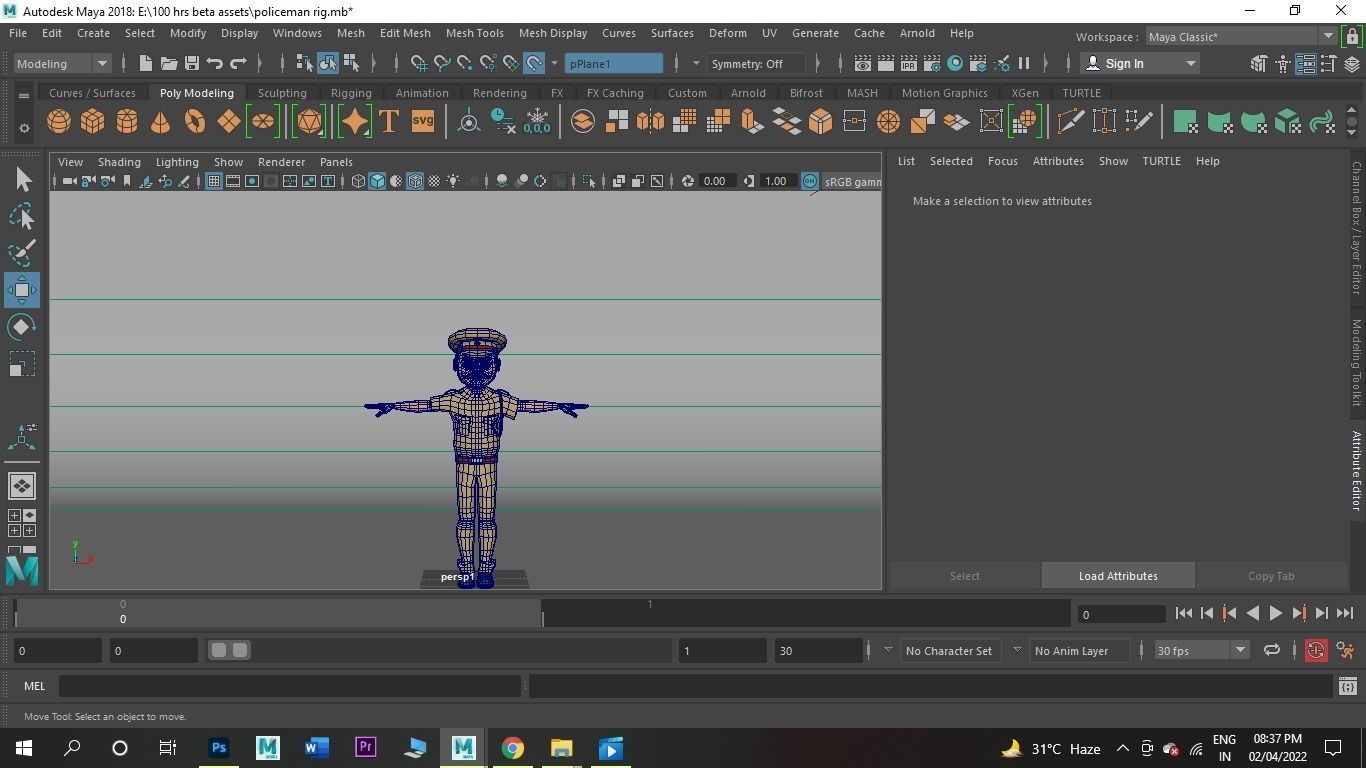Screen dimensions: 1366x768
Task: Open the Edit Mesh menu
Action: pyautogui.click(x=405, y=33)
